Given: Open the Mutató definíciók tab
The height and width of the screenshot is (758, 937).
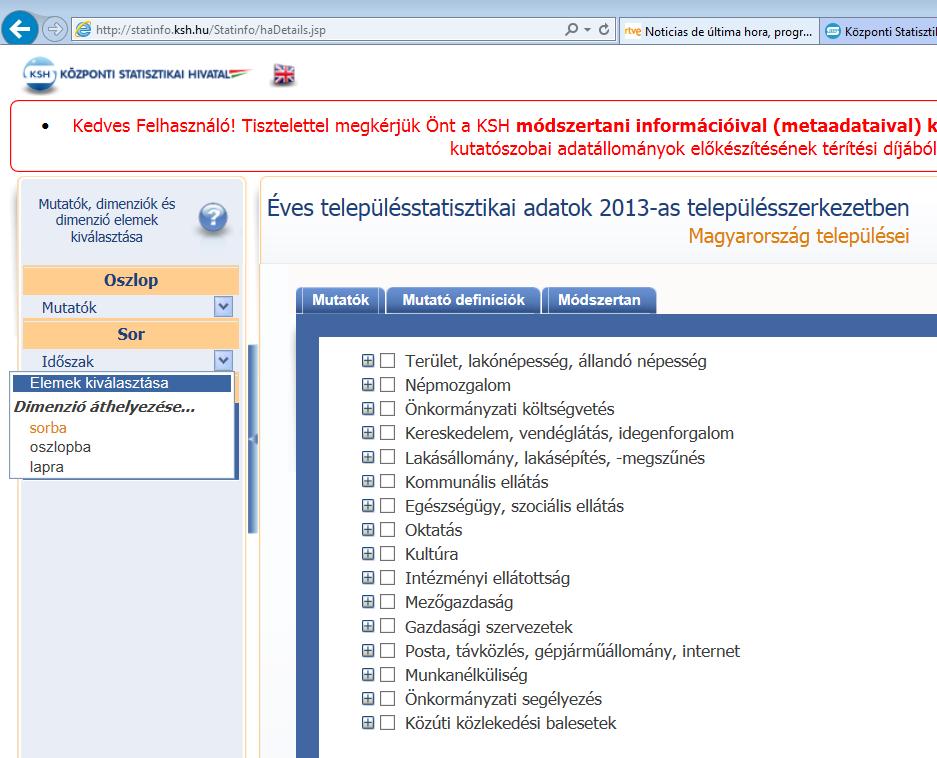Looking at the screenshot, I should tap(463, 299).
